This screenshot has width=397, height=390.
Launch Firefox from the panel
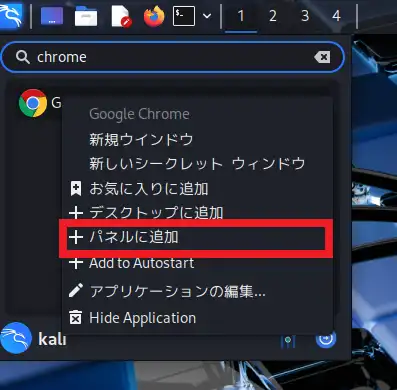pos(154,16)
